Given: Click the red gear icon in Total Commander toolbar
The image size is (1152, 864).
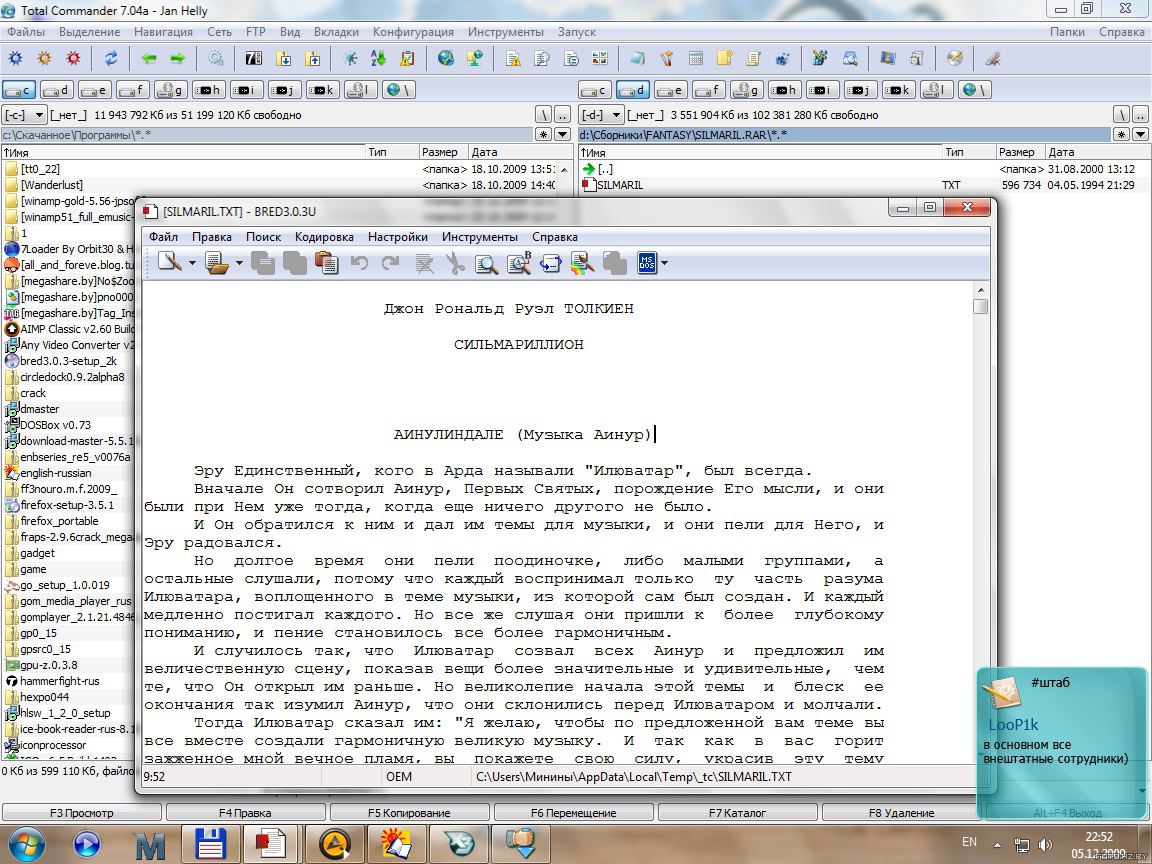Looking at the screenshot, I should 73,58.
